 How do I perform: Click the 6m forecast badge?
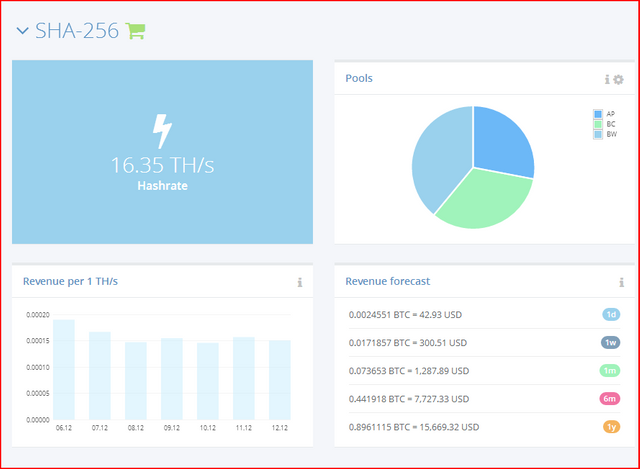610,399
